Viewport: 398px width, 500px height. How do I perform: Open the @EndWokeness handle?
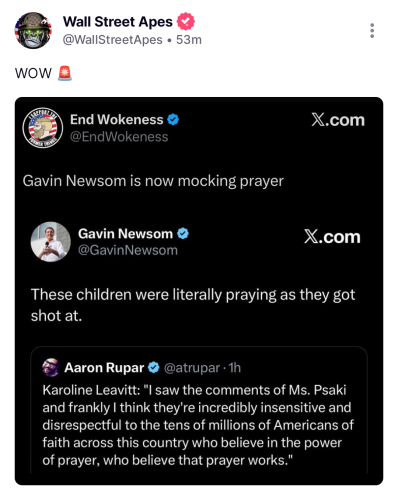[x=119, y=137]
